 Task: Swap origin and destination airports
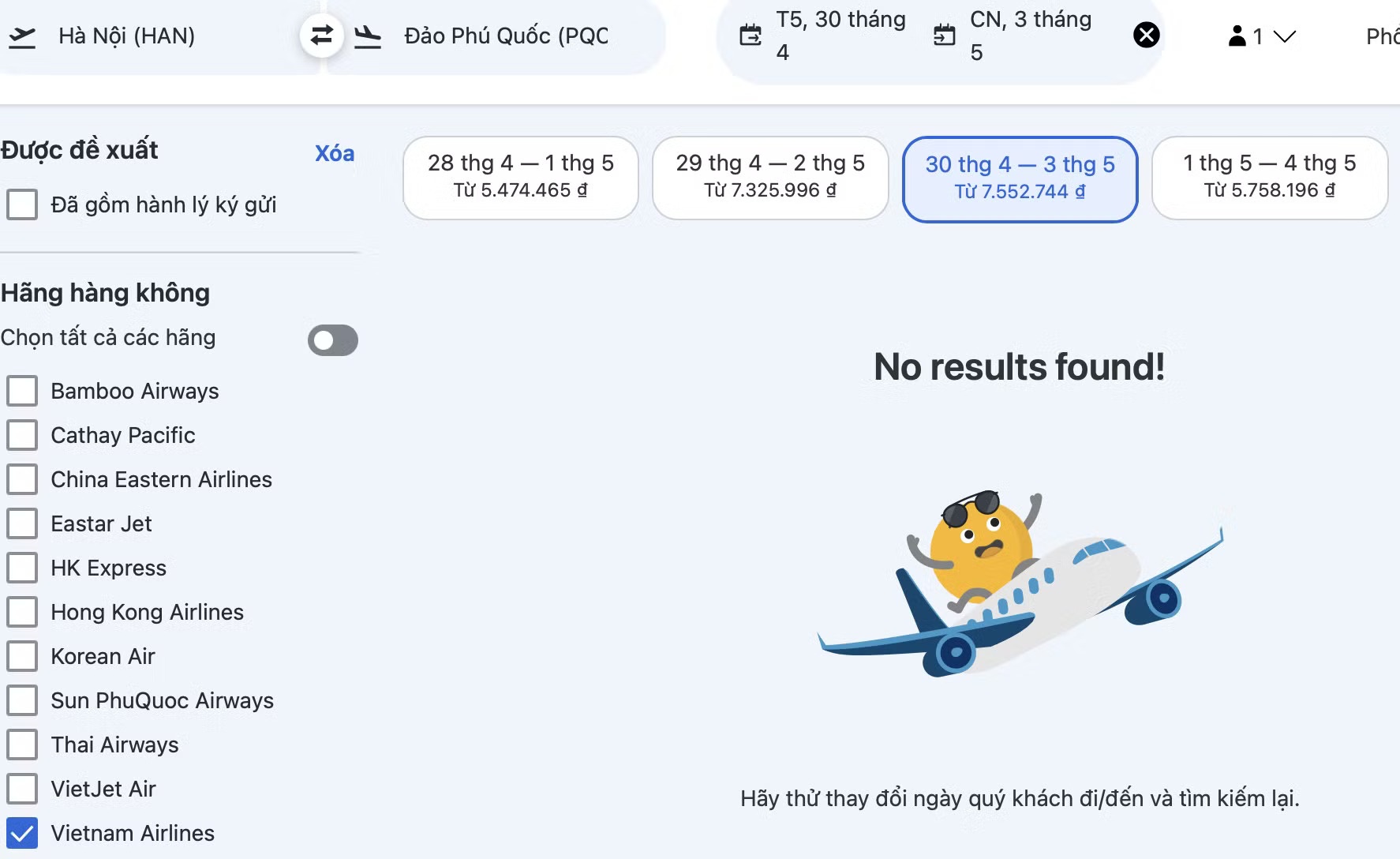(321, 36)
